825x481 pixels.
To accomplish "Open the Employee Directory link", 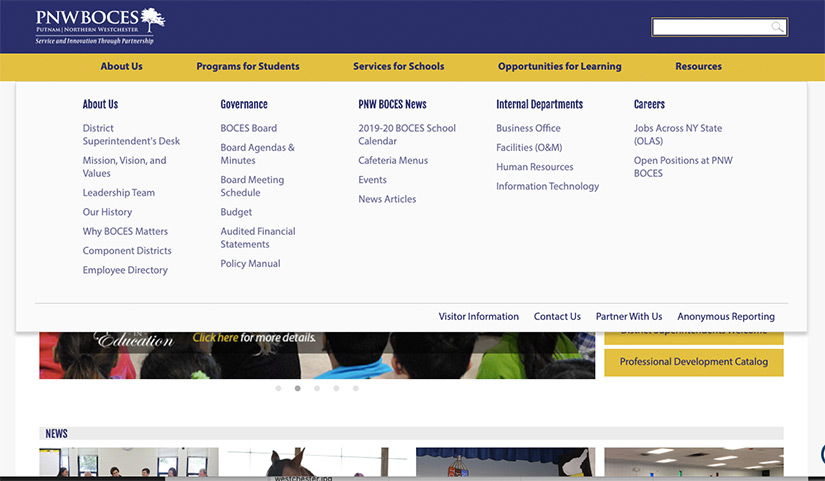I will pyautogui.click(x=125, y=270).
